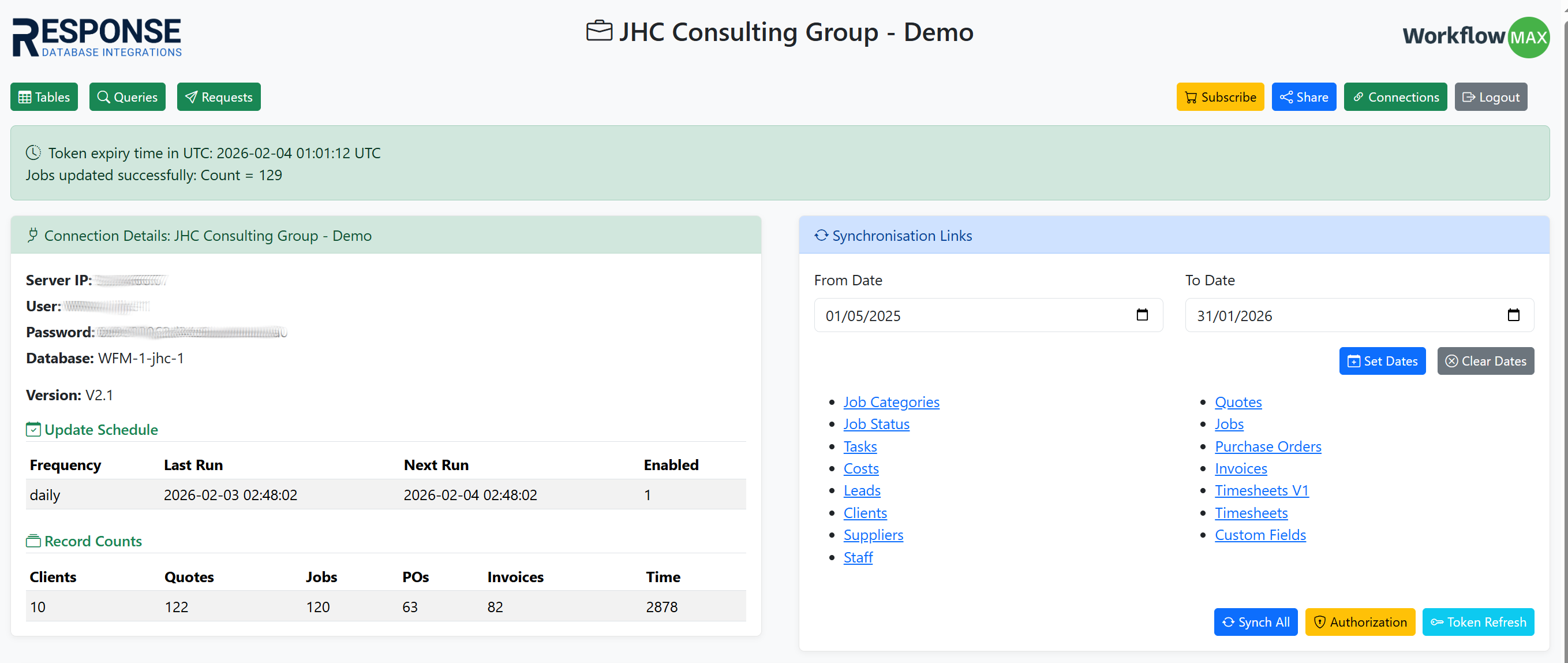
Task: Click the Set Dates button
Action: pos(1382,361)
